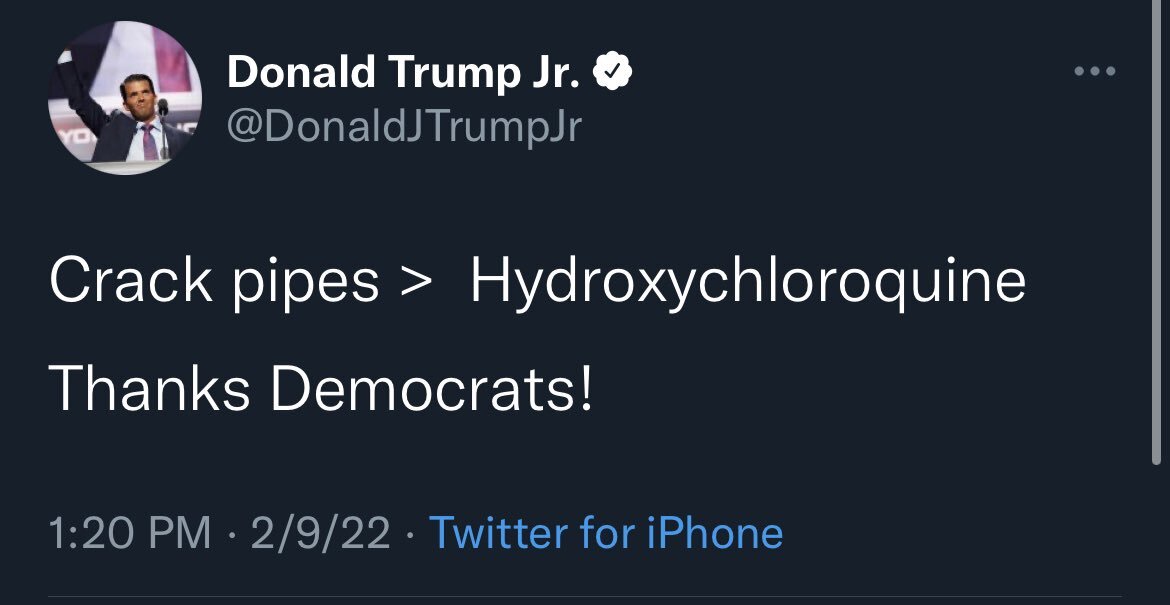The image size is (1170, 605).
Task: Click the blue verified checkmark badge
Action: tap(613, 72)
